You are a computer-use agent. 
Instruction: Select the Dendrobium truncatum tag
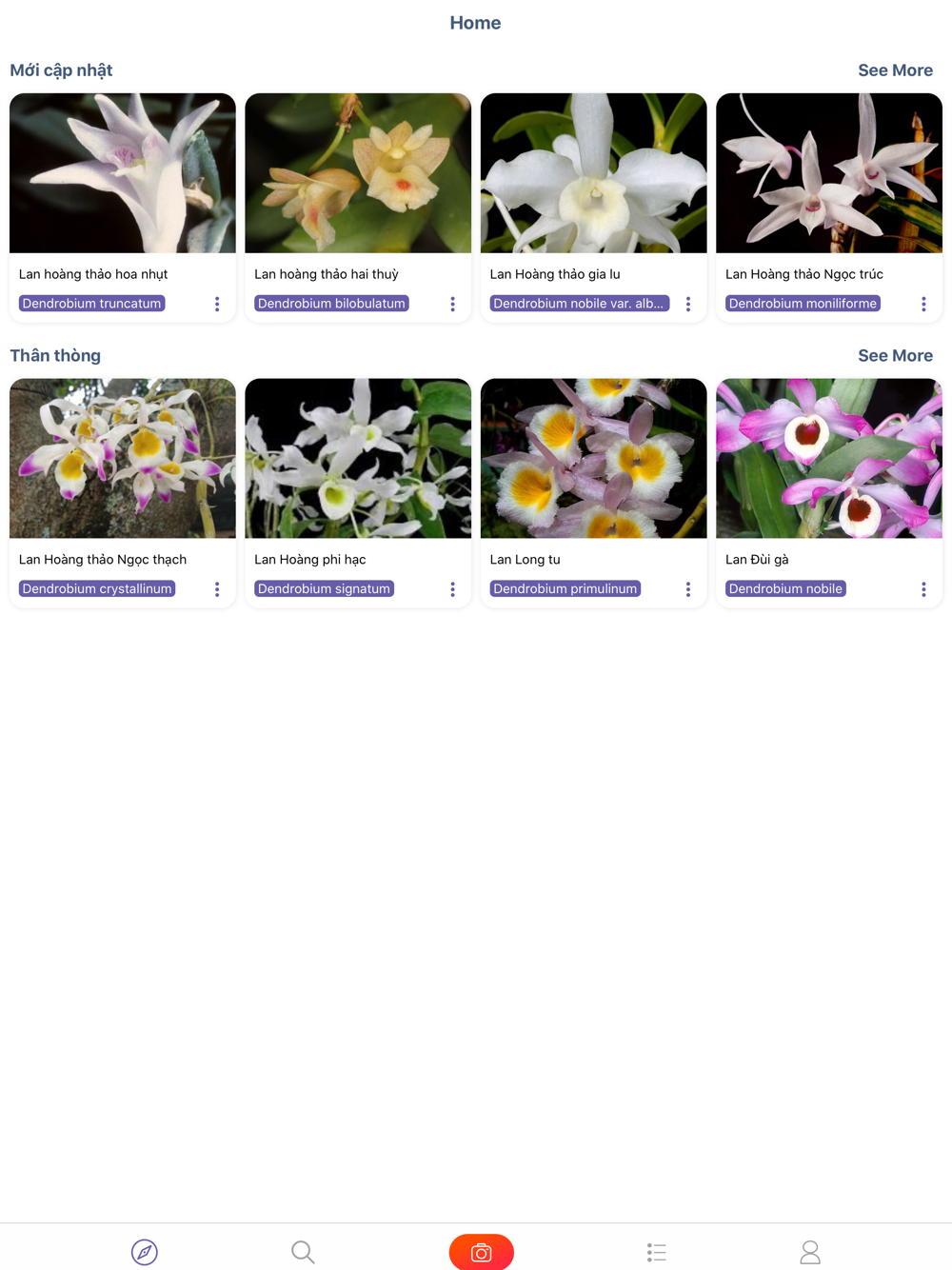pos(91,304)
